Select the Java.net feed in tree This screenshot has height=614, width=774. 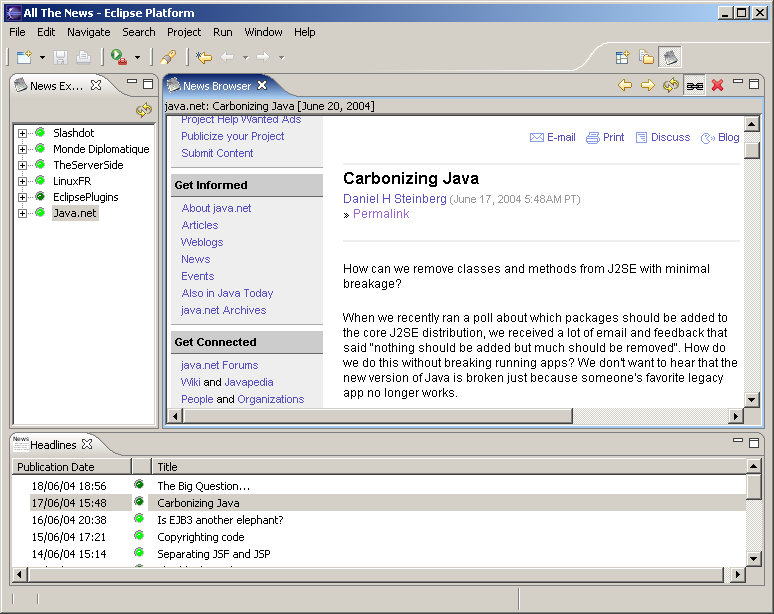pos(75,213)
